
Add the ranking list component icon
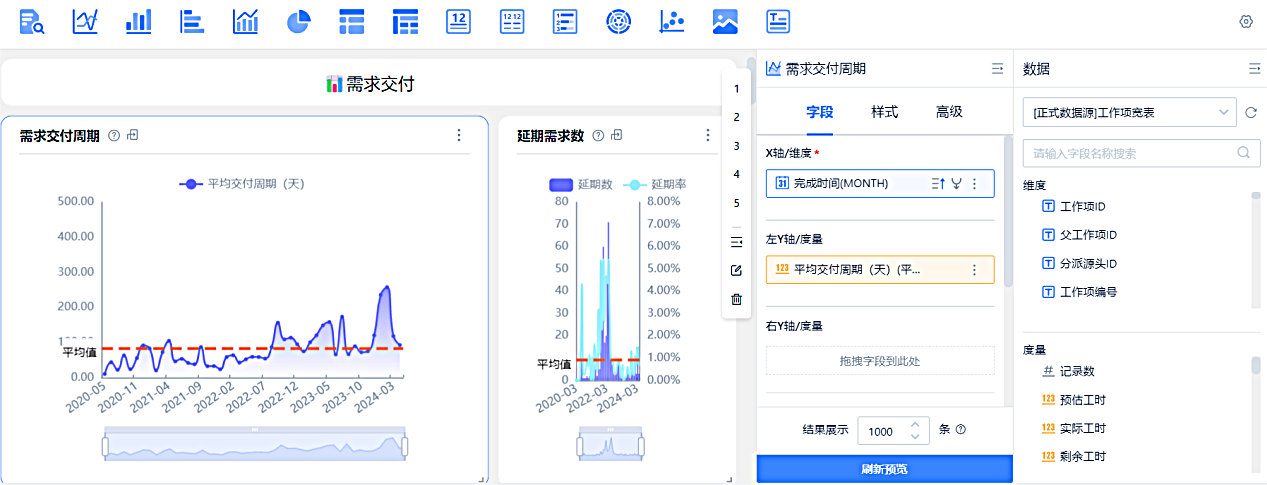pos(565,21)
